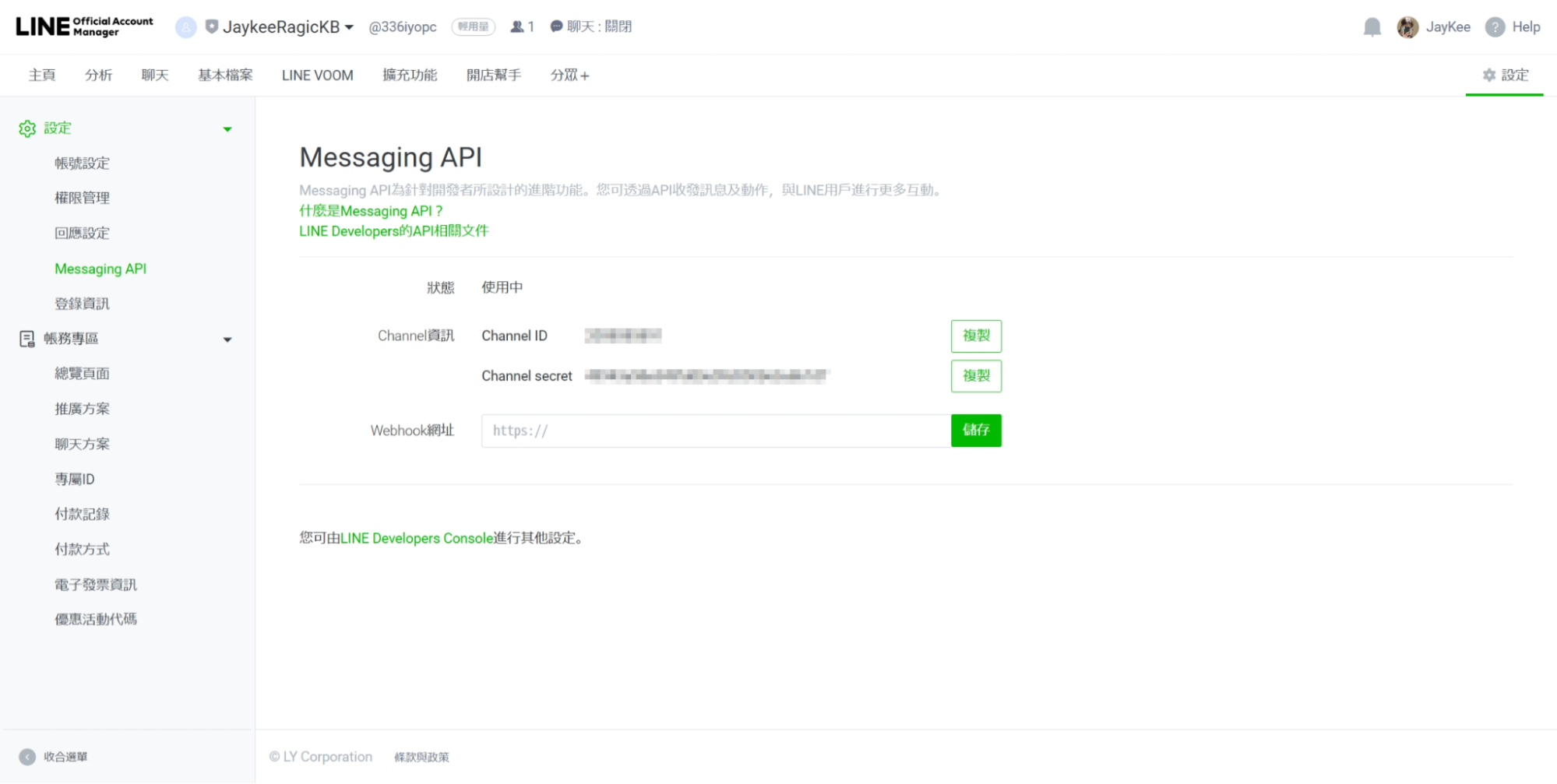
Task: Open 付款方式 in the sidebar
Action: [82, 549]
